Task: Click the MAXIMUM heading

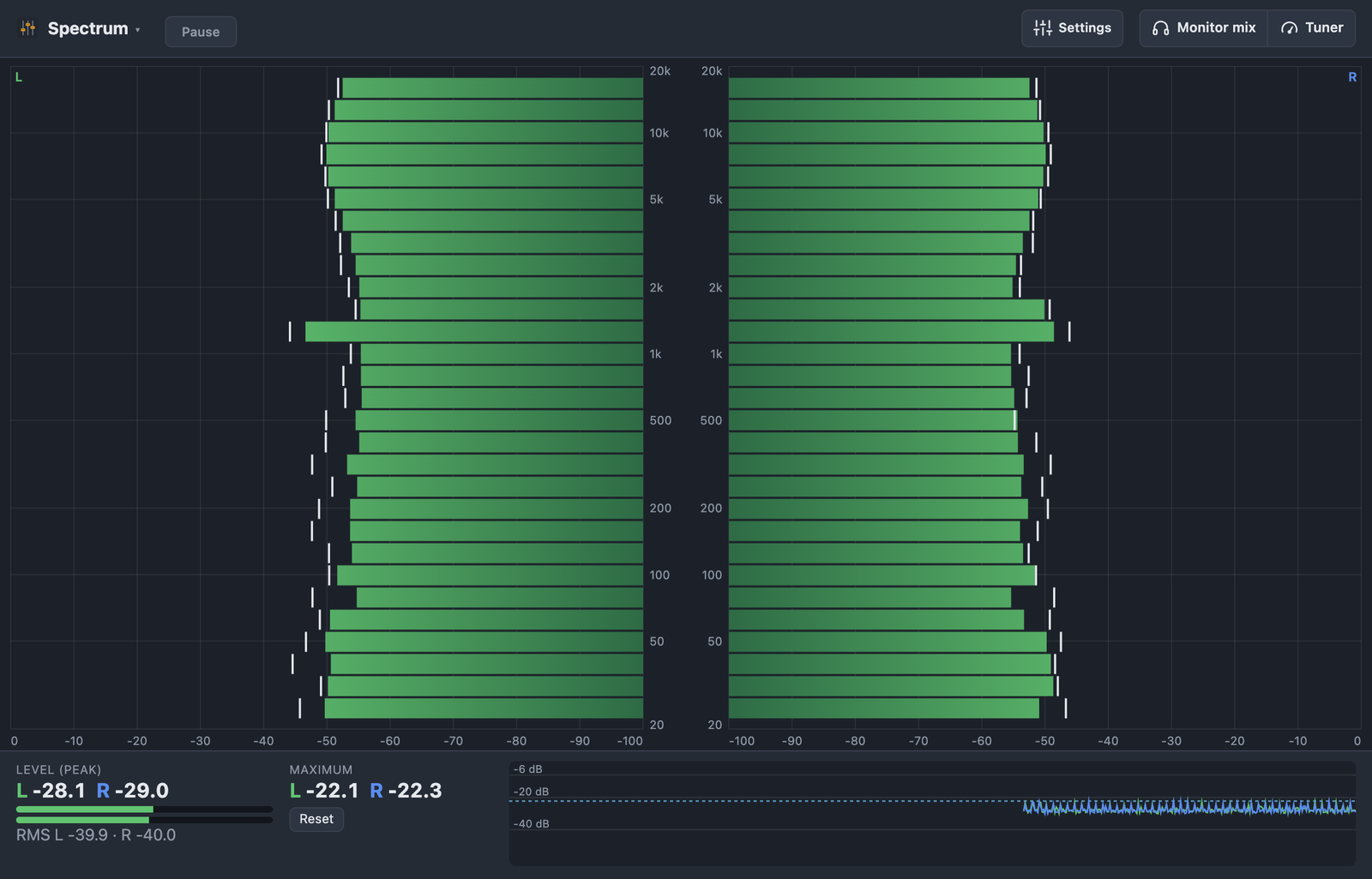Action: pyautogui.click(x=321, y=770)
